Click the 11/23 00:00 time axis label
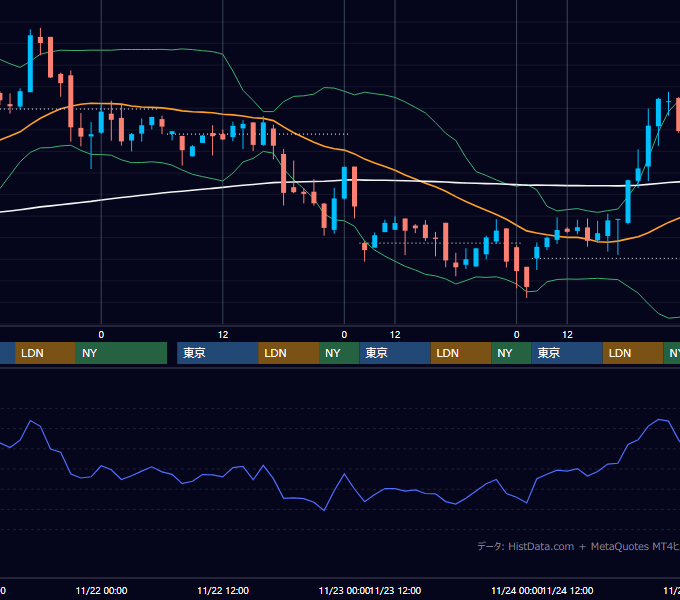This screenshot has width=680, height=600. click(x=344, y=590)
